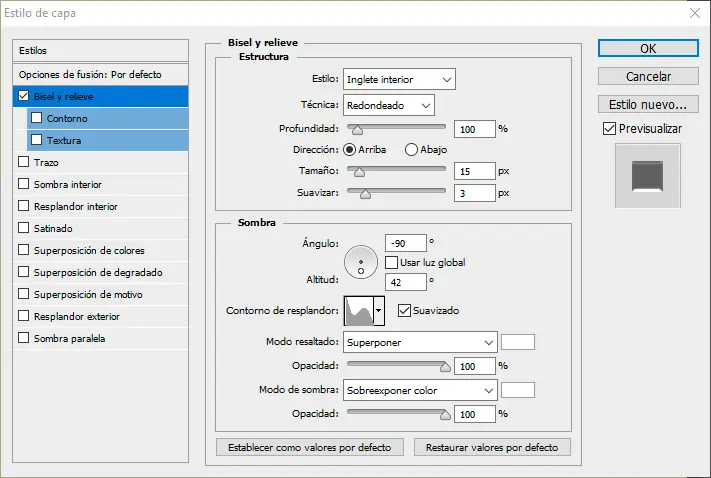This screenshot has height=478, width=711.
Task: Uncheck the Suavizado checkbox
Action: click(404, 310)
